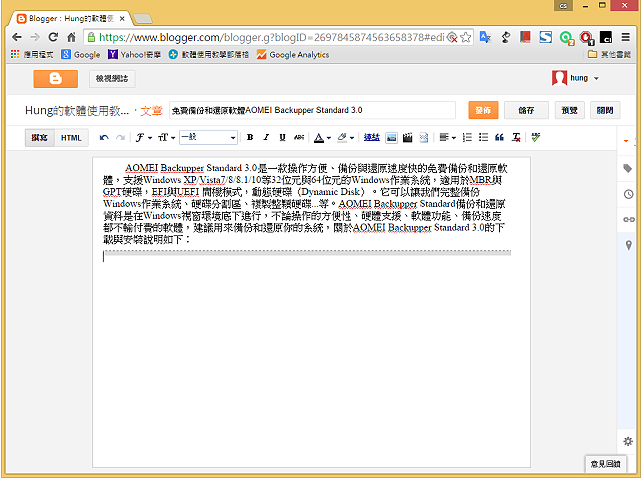Undo the last edit in post editor

104,138
